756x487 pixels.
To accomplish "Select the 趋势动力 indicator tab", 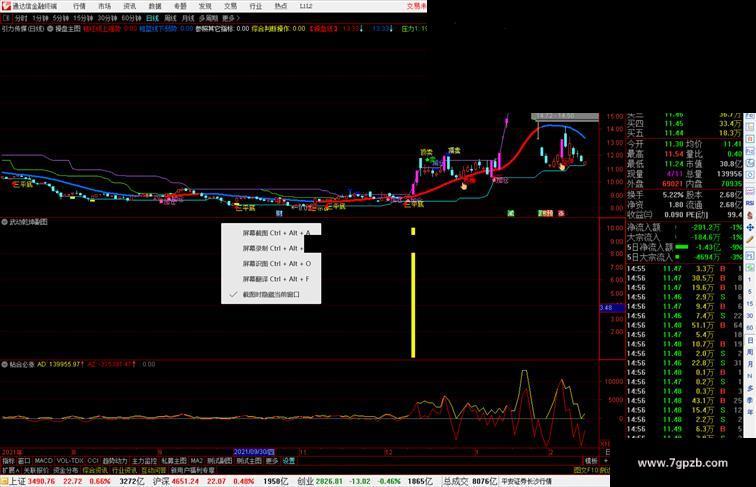I will tap(115, 461).
